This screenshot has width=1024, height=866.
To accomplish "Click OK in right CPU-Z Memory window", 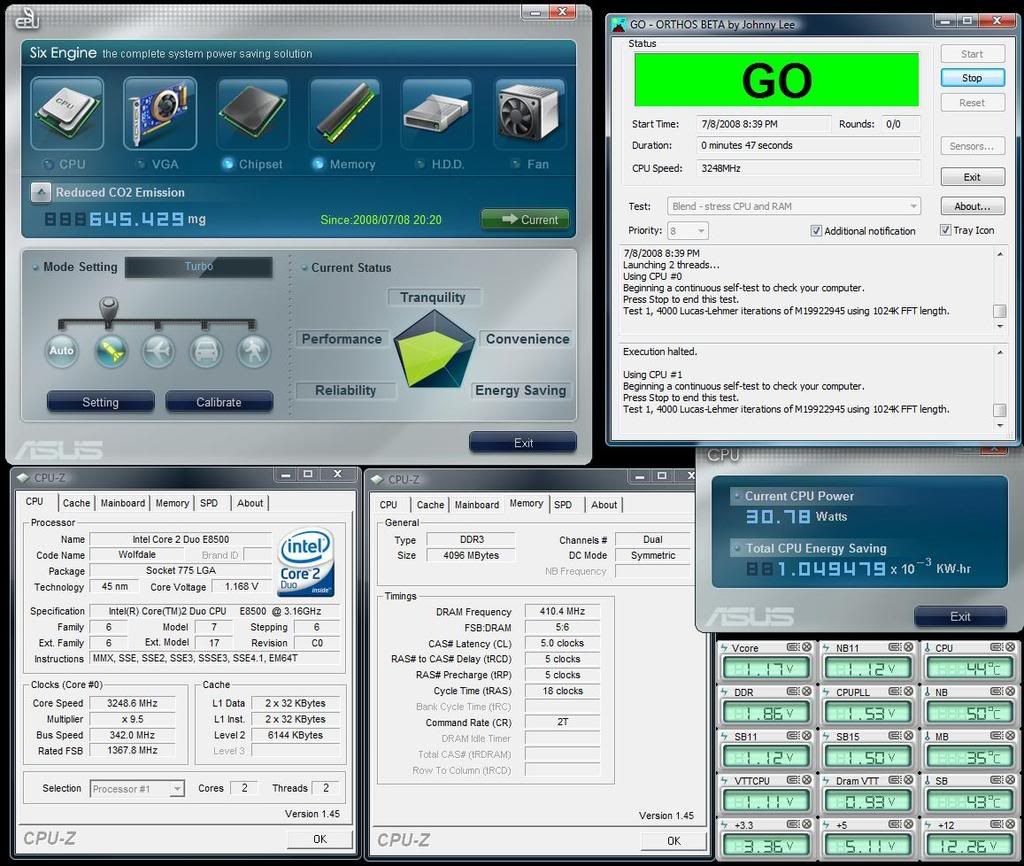I will [674, 841].
